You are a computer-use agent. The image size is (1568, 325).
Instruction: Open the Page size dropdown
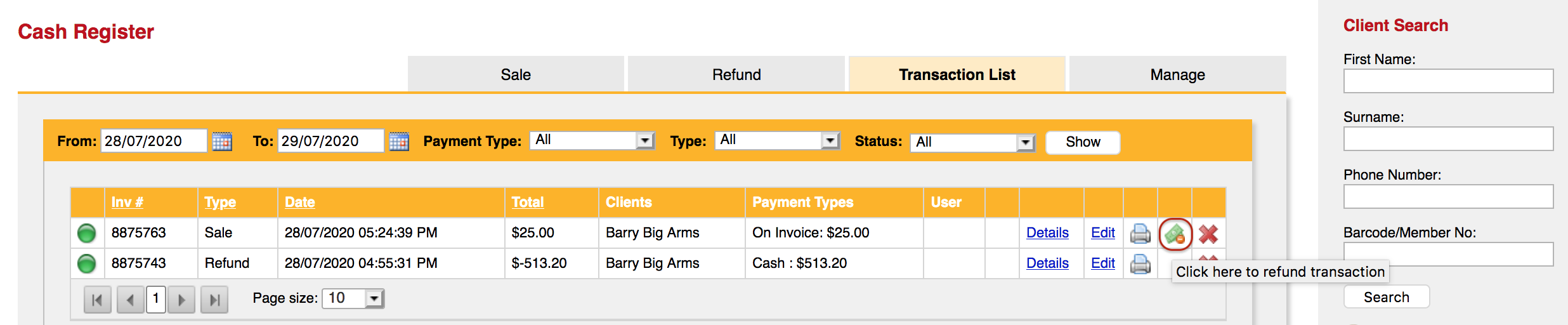point(375,298)
